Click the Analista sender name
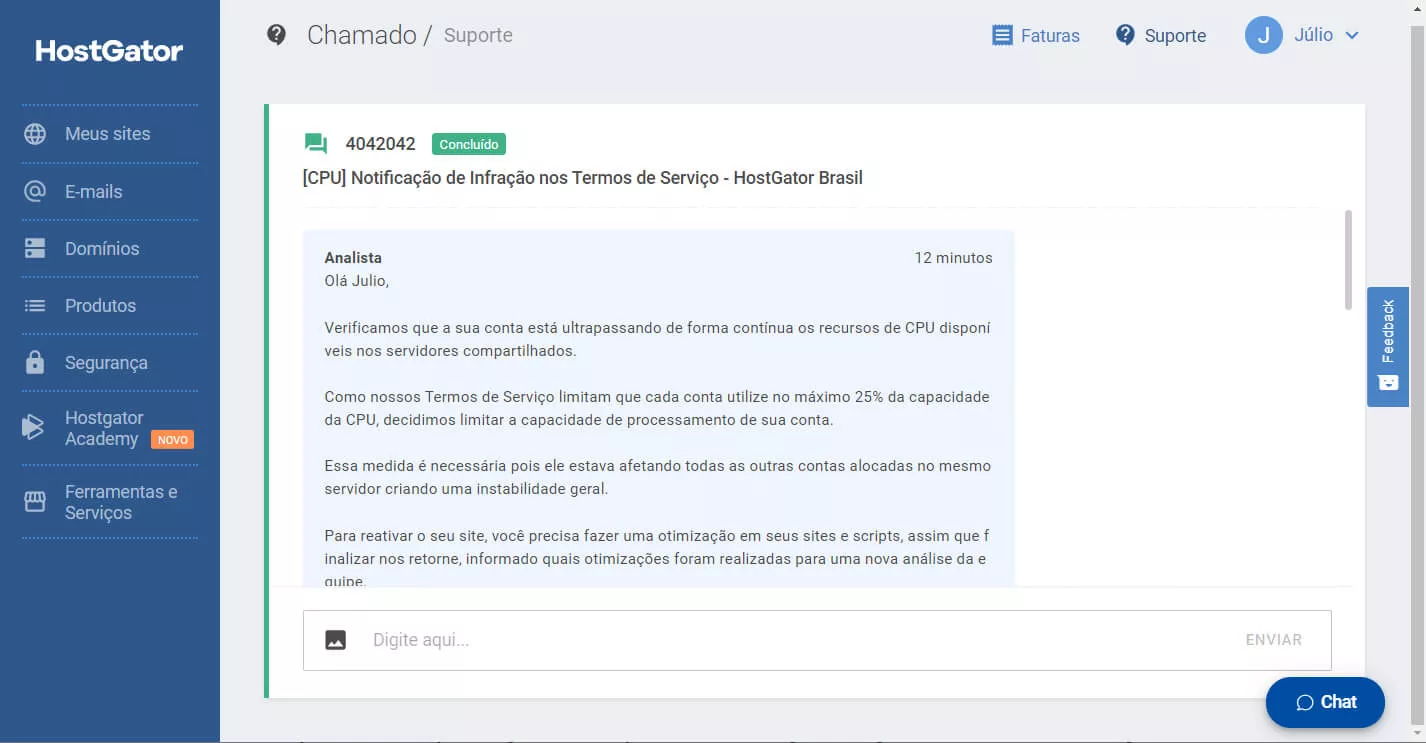Viewport: 1426px width, 743px height. click(x=353, y=258)
